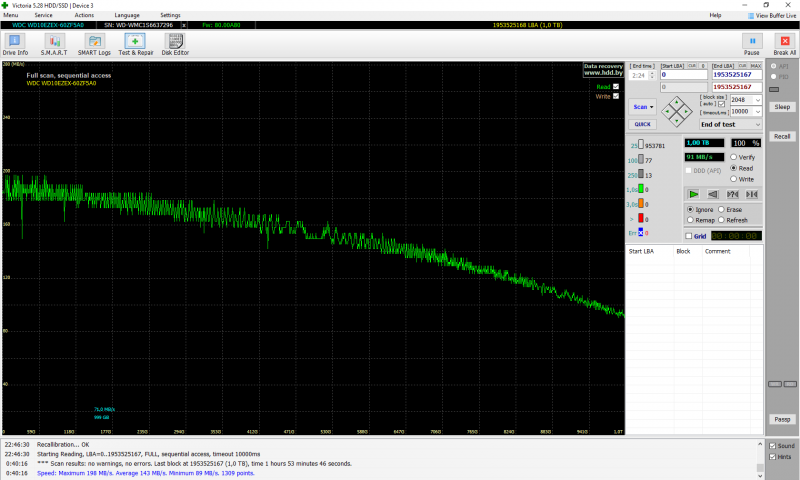Uncheck the Read graph checkbox

pyautogui.click(x=616, y=87)
